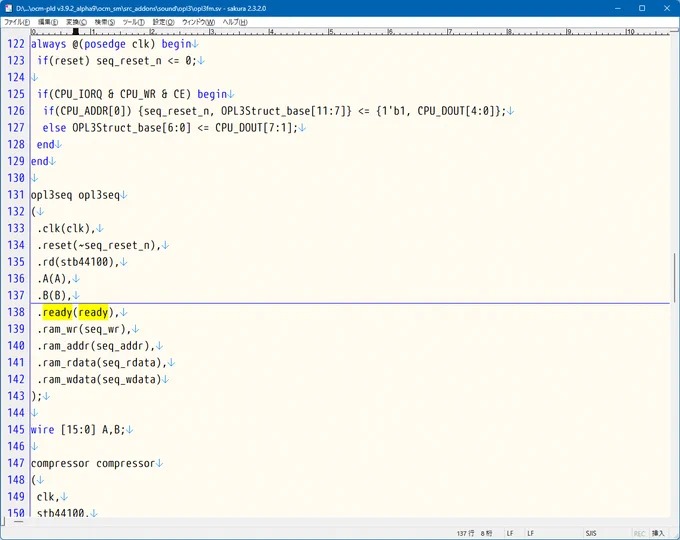Click '.ram_wr(seq_wr),' on line 139
The width and height of the screenshot is (680, 540).
click(84, 329)
